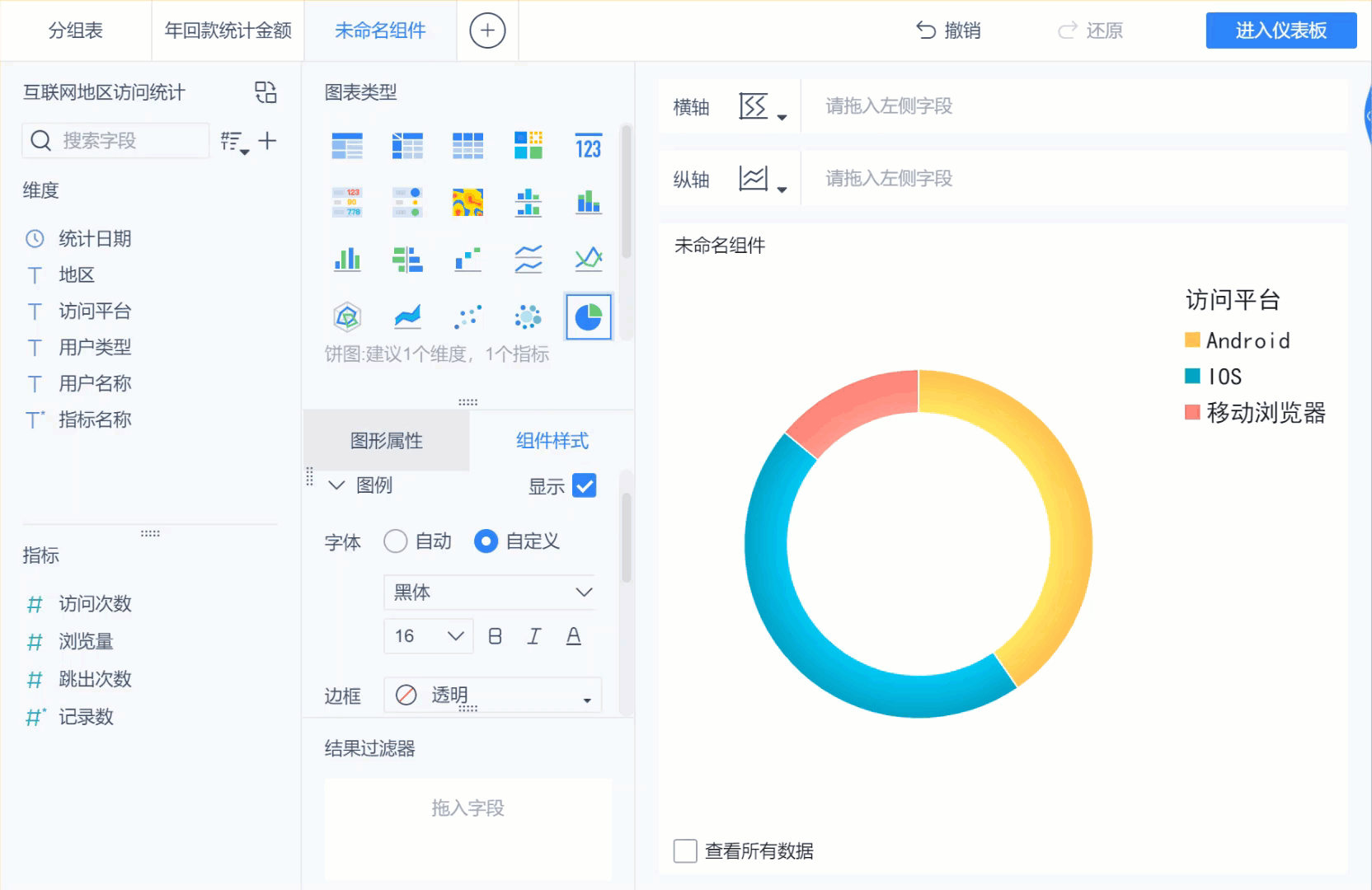1372x890 pixels.
Task: Select the 用户类型 dimension field
Action: (x=95, y=348)
